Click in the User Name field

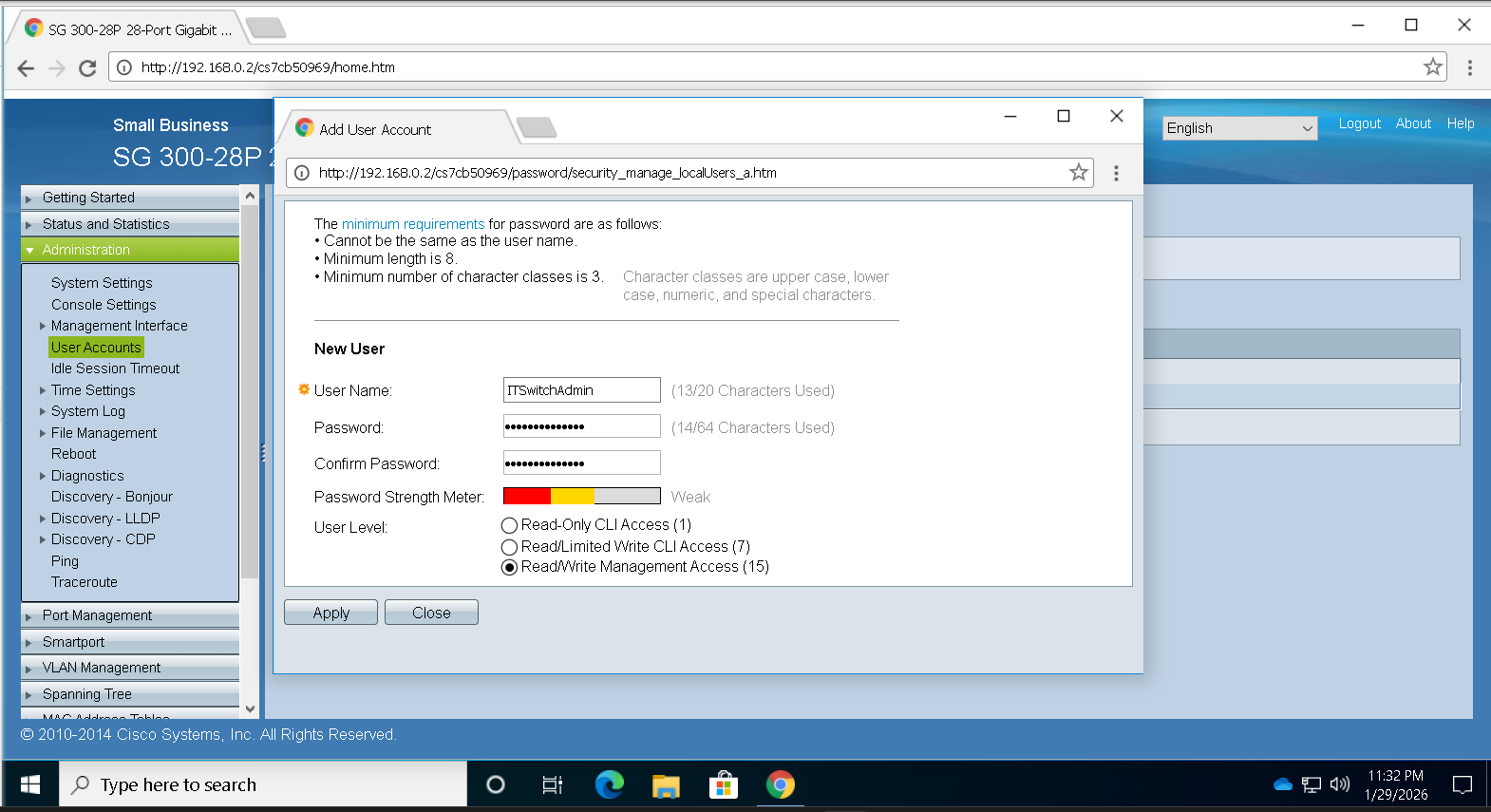(x=581, y=390)
